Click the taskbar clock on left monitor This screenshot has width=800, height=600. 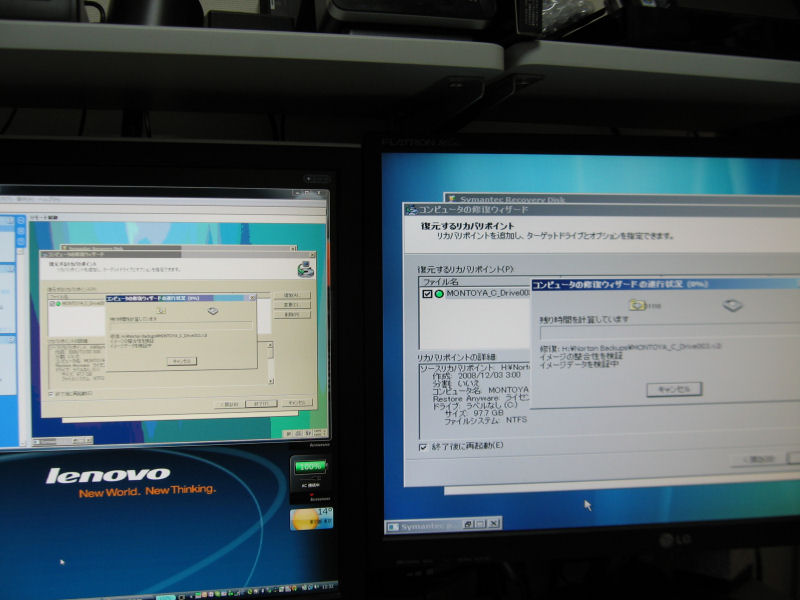(329, 586)
